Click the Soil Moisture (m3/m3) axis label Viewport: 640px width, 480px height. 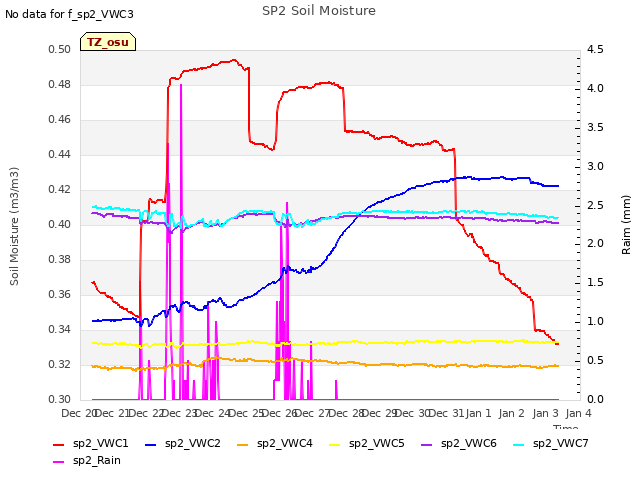pos(14,226)
